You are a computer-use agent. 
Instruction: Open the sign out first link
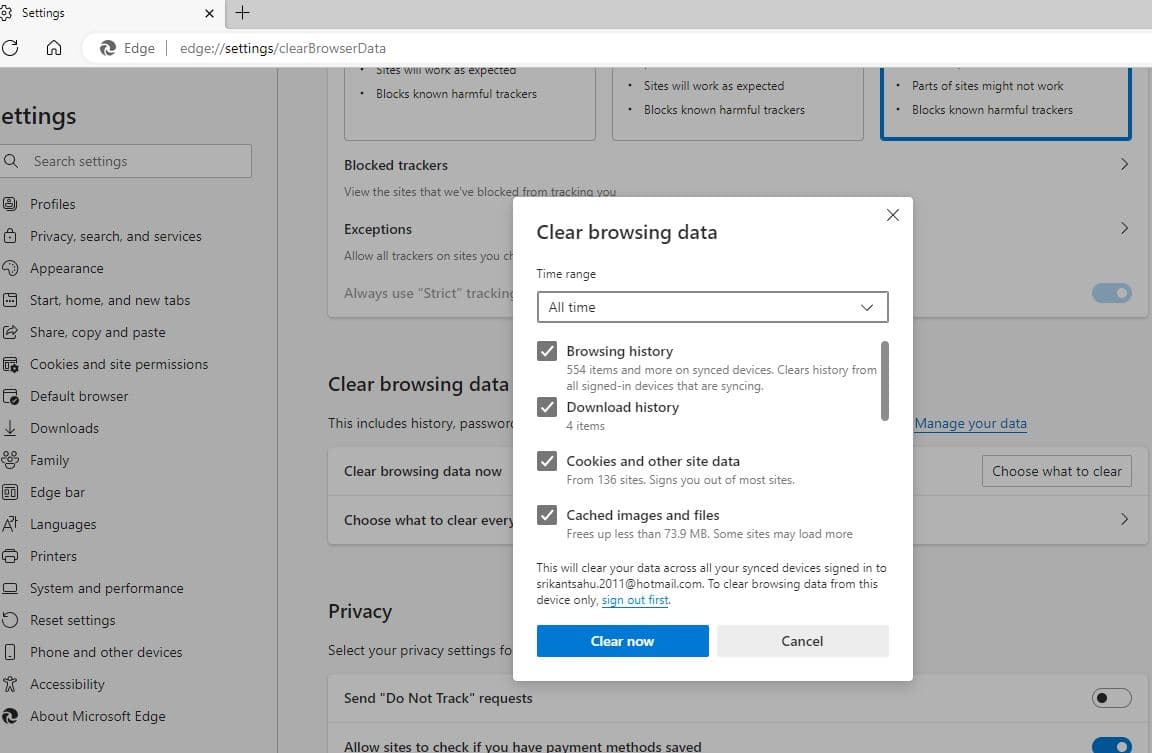click(635, 600)
